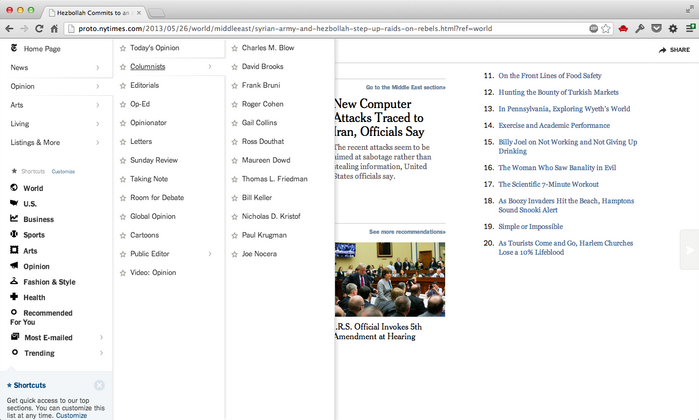The width and height of the screenshot is (699, 420).
Task: Click the Most E-mailed icon
Action: tap(15, 337)
